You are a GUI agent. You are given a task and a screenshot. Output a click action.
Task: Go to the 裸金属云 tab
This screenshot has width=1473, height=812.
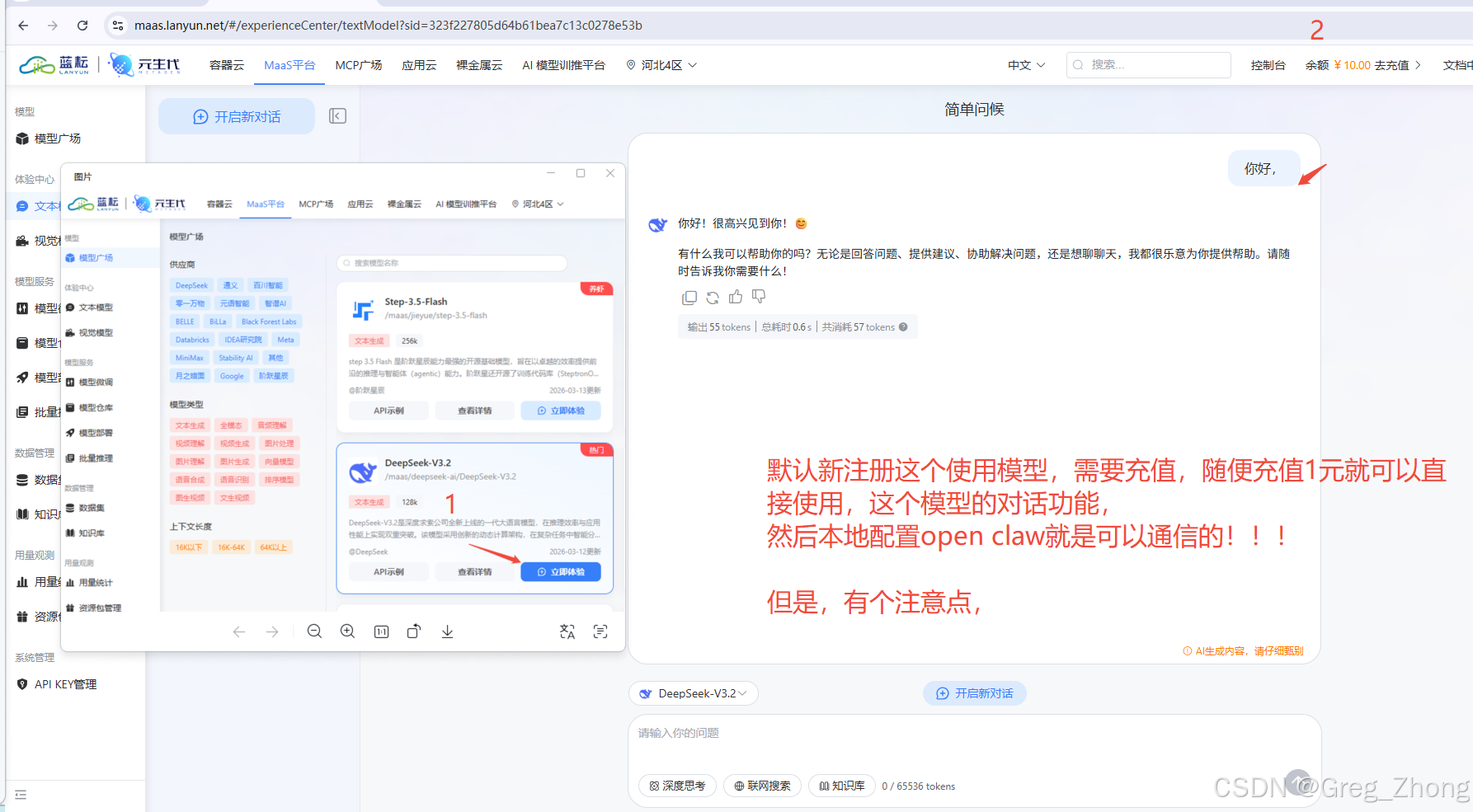point(479,65)
